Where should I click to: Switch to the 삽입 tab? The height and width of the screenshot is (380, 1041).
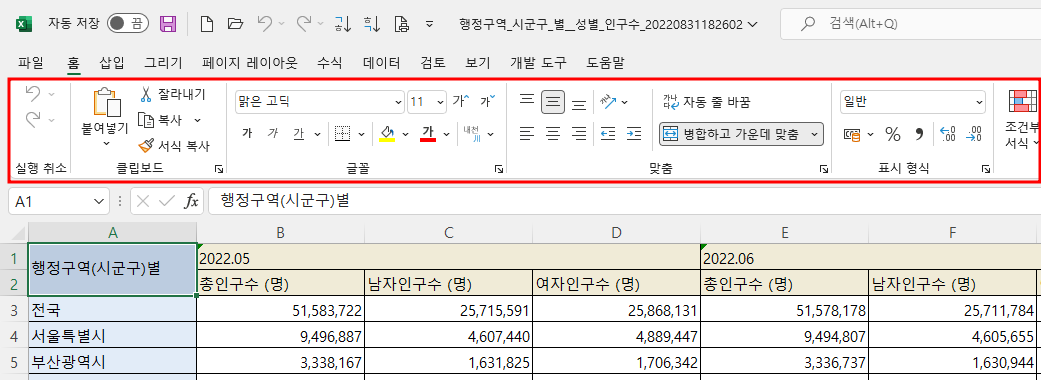pos(112,63)
